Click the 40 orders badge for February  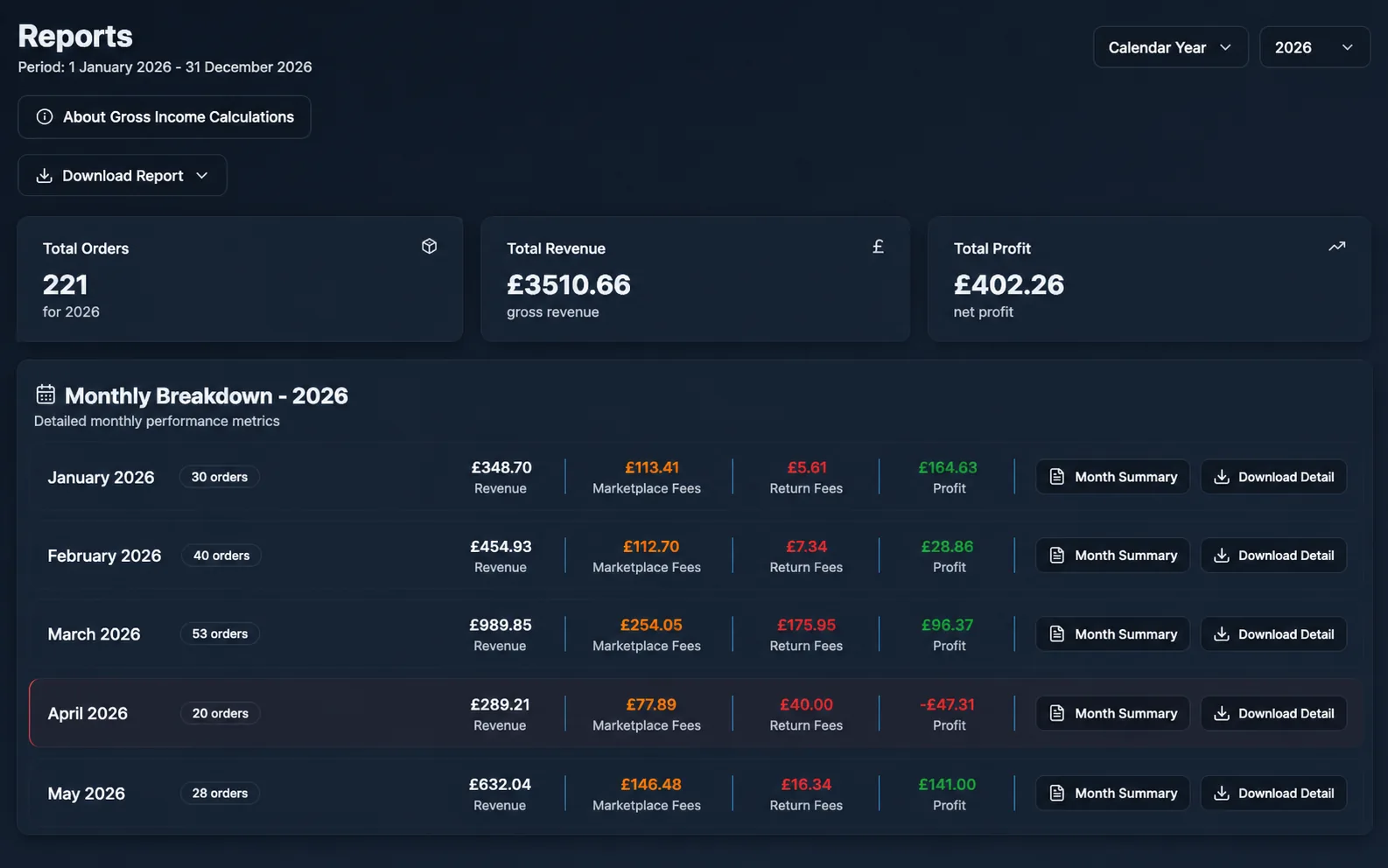pyautogui.click(x=221, y=556)
